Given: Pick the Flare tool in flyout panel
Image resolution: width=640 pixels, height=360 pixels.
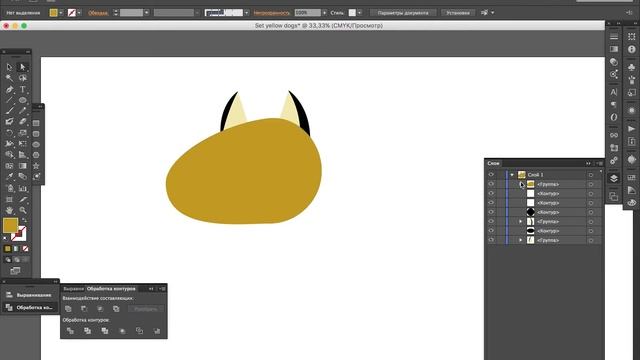Looking at the screenshot, I should click(36, 176).
